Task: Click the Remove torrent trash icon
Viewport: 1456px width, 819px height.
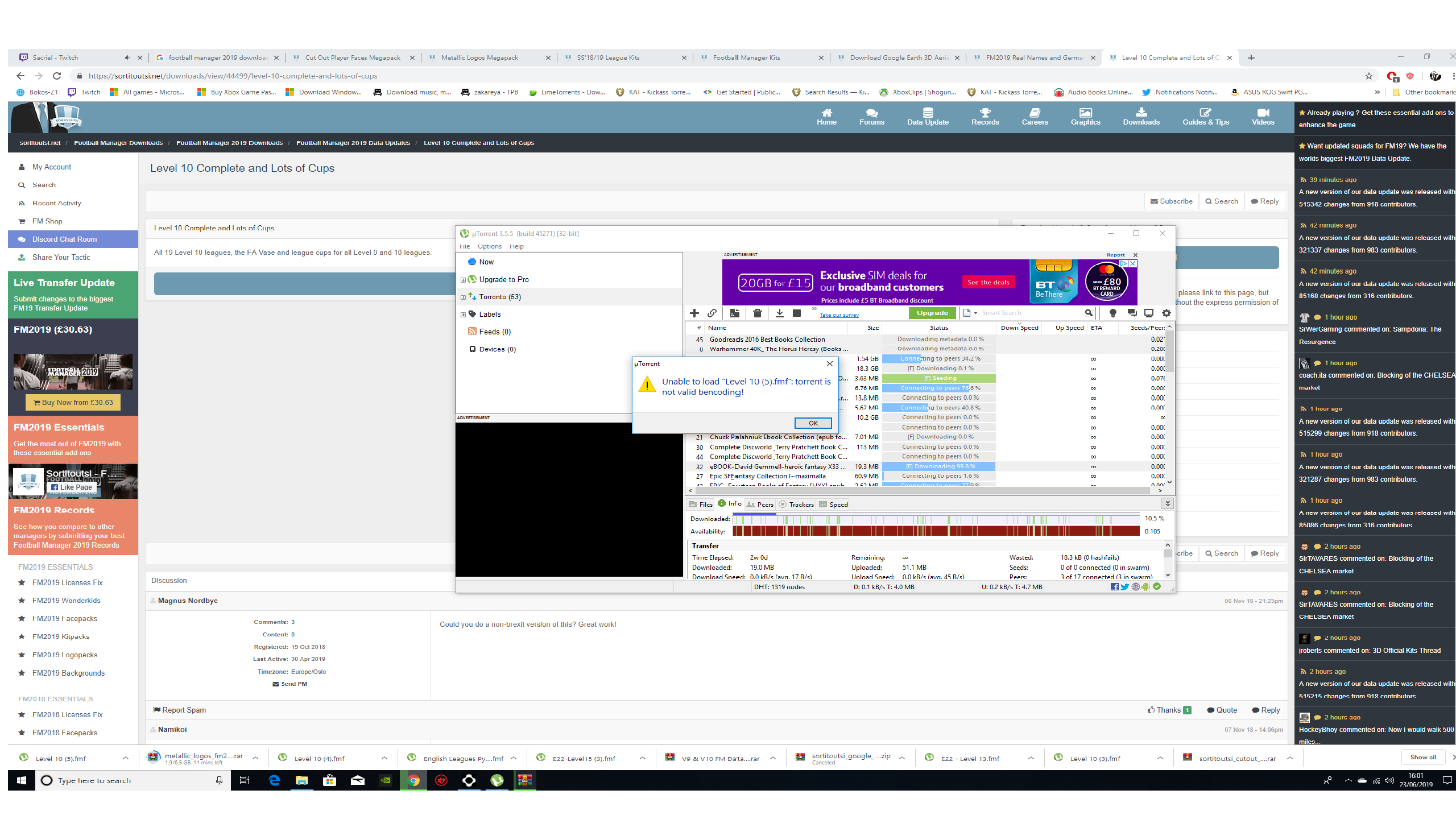Action: [757, 313]
